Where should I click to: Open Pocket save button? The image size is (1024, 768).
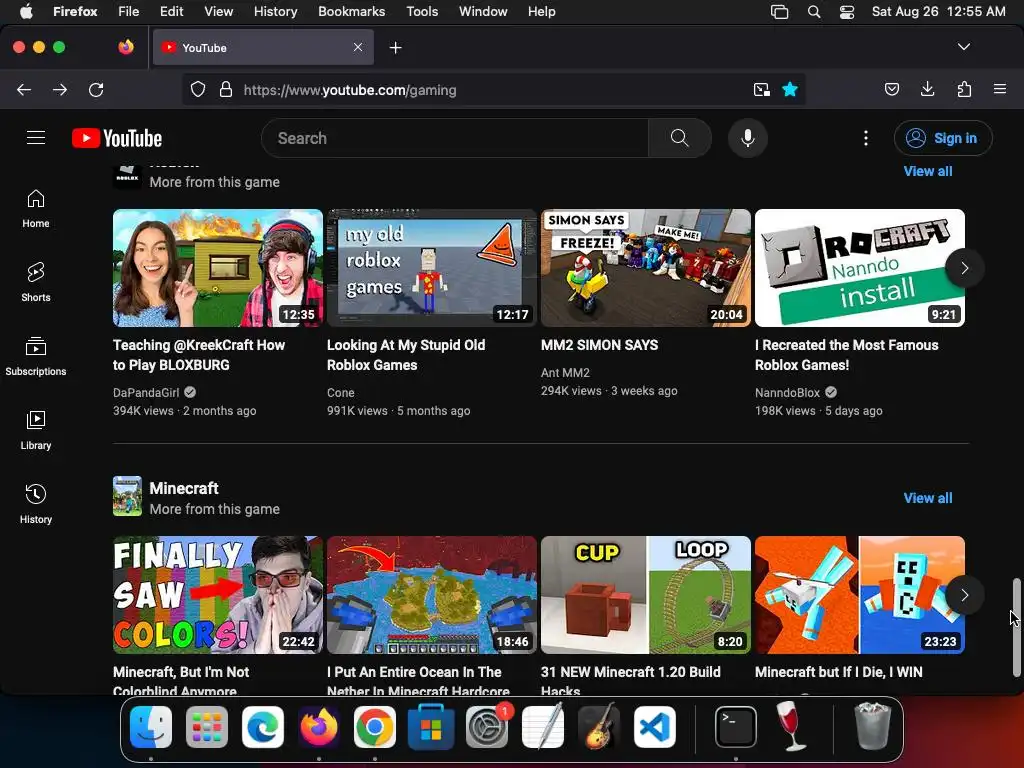tap(891, 89)
